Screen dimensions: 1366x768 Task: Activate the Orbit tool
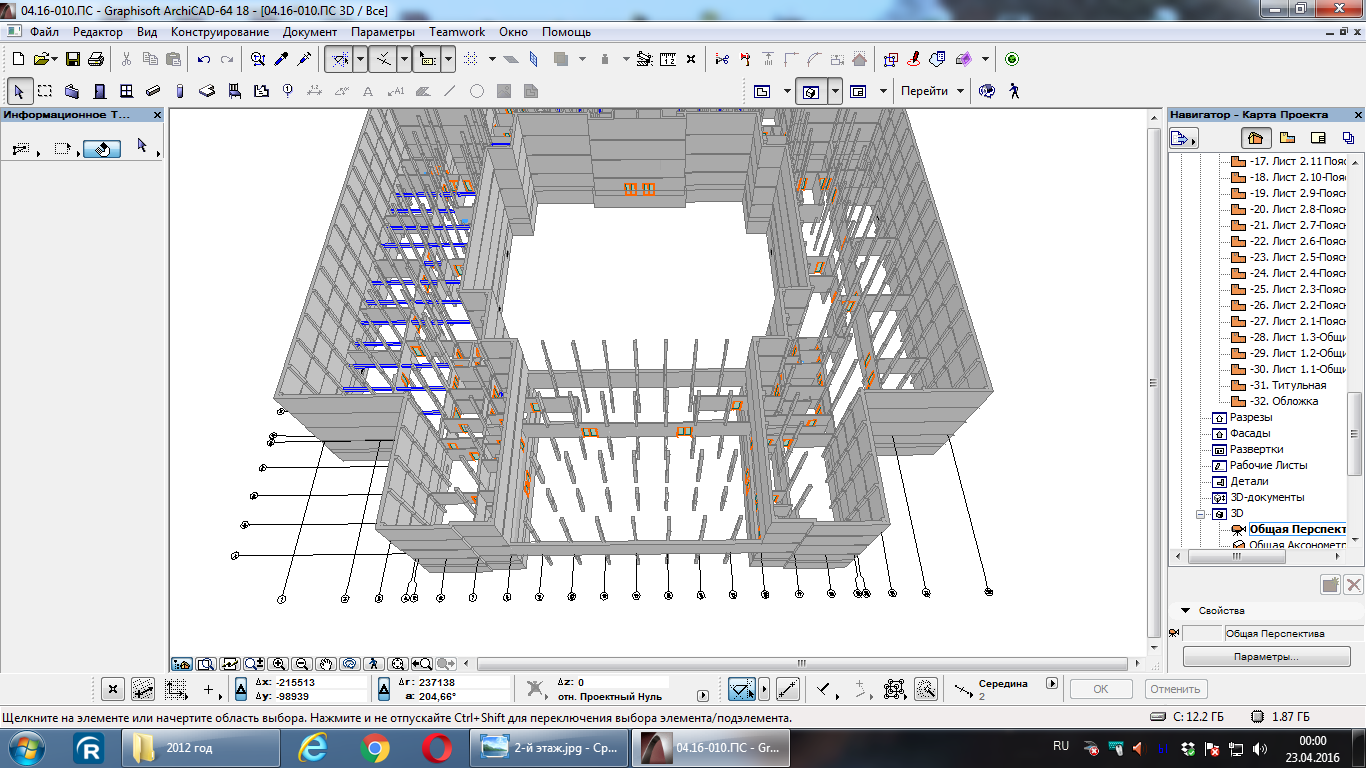[x=350, y=663]
